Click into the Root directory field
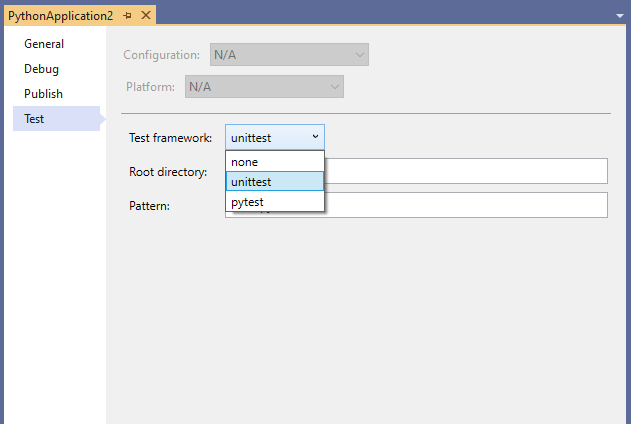The width and height of the screenshot is (631, 424). tap(465, 171)
